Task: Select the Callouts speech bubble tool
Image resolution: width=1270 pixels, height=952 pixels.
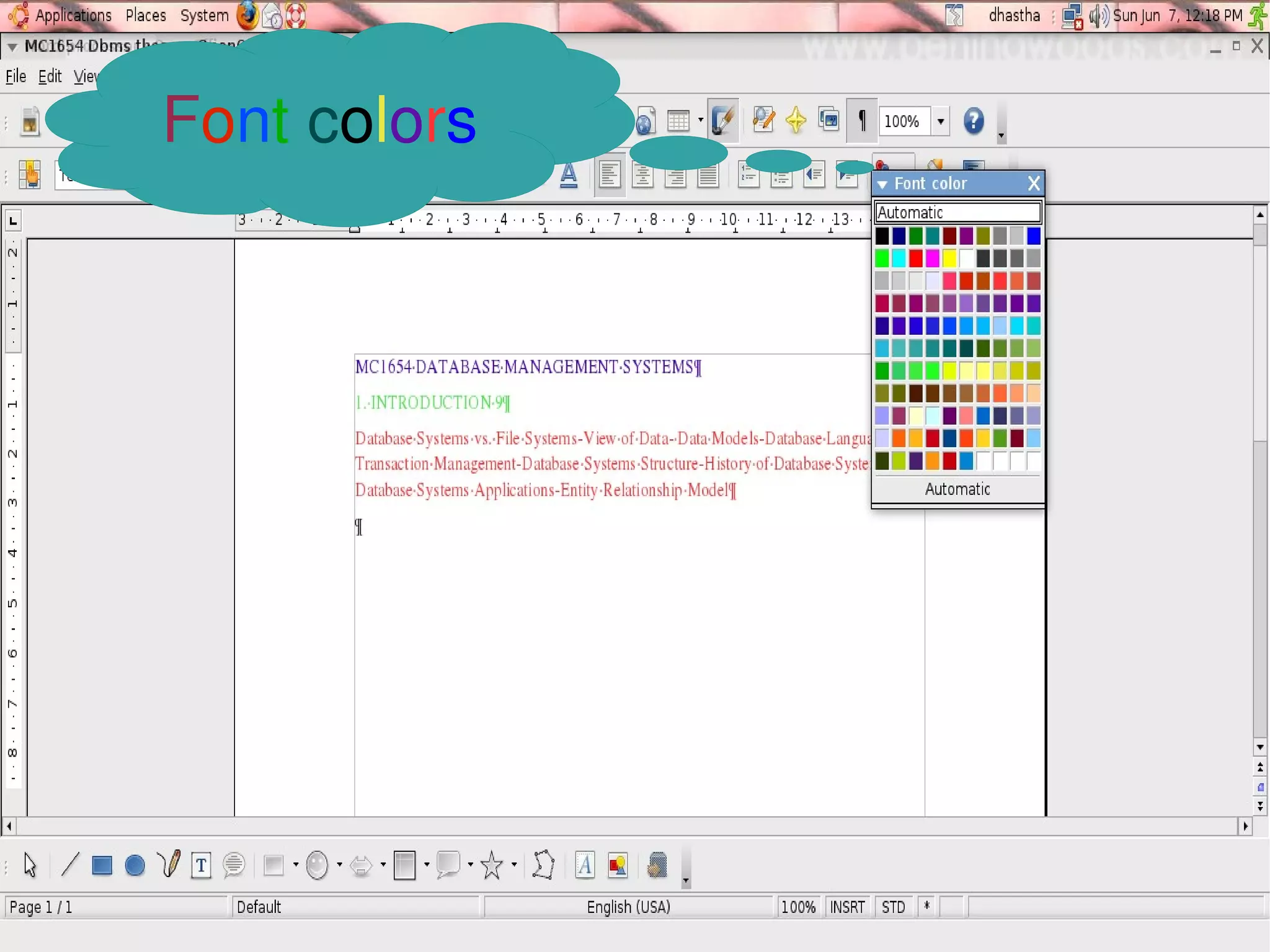Action: click(x=234, y=865)
